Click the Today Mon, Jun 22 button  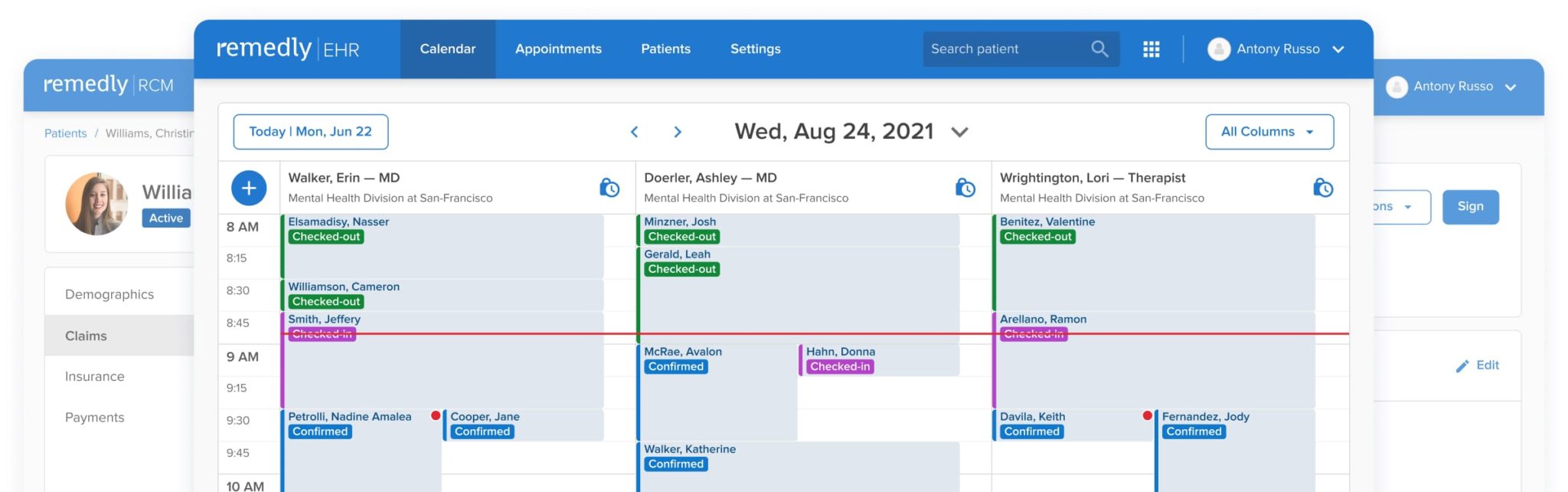tap(310, 132)
